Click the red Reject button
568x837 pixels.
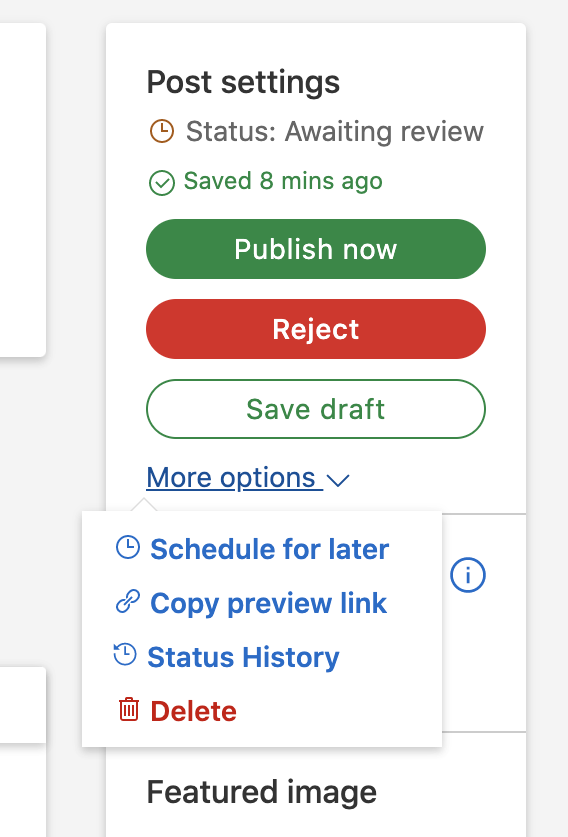click(316, 329)
